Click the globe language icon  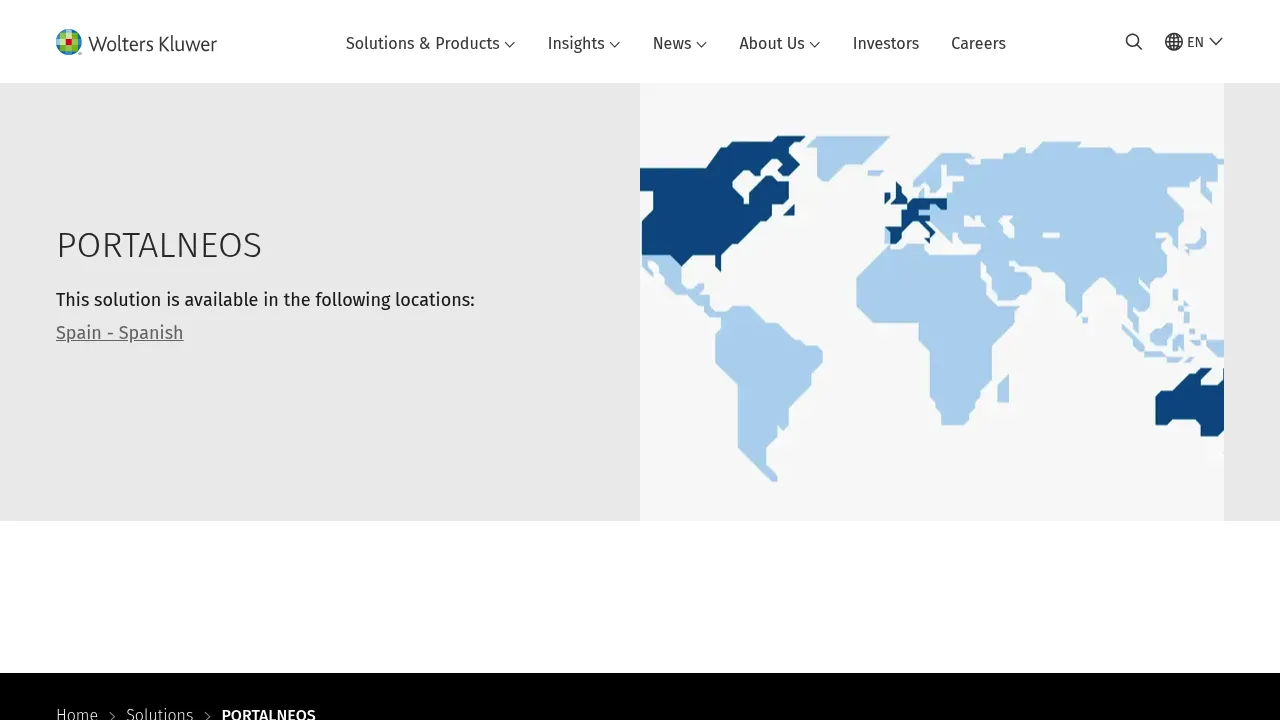pos(1174,42)
